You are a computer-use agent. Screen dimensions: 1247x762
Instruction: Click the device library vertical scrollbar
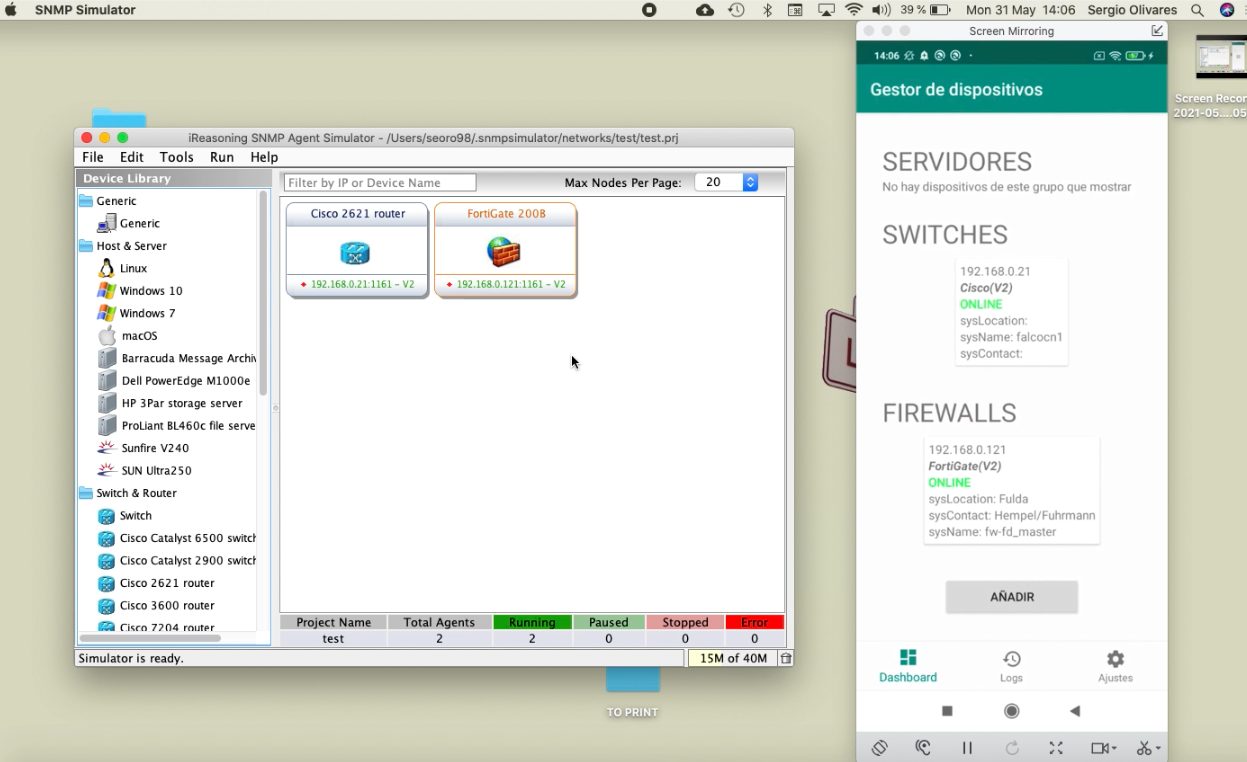point(263,293)
